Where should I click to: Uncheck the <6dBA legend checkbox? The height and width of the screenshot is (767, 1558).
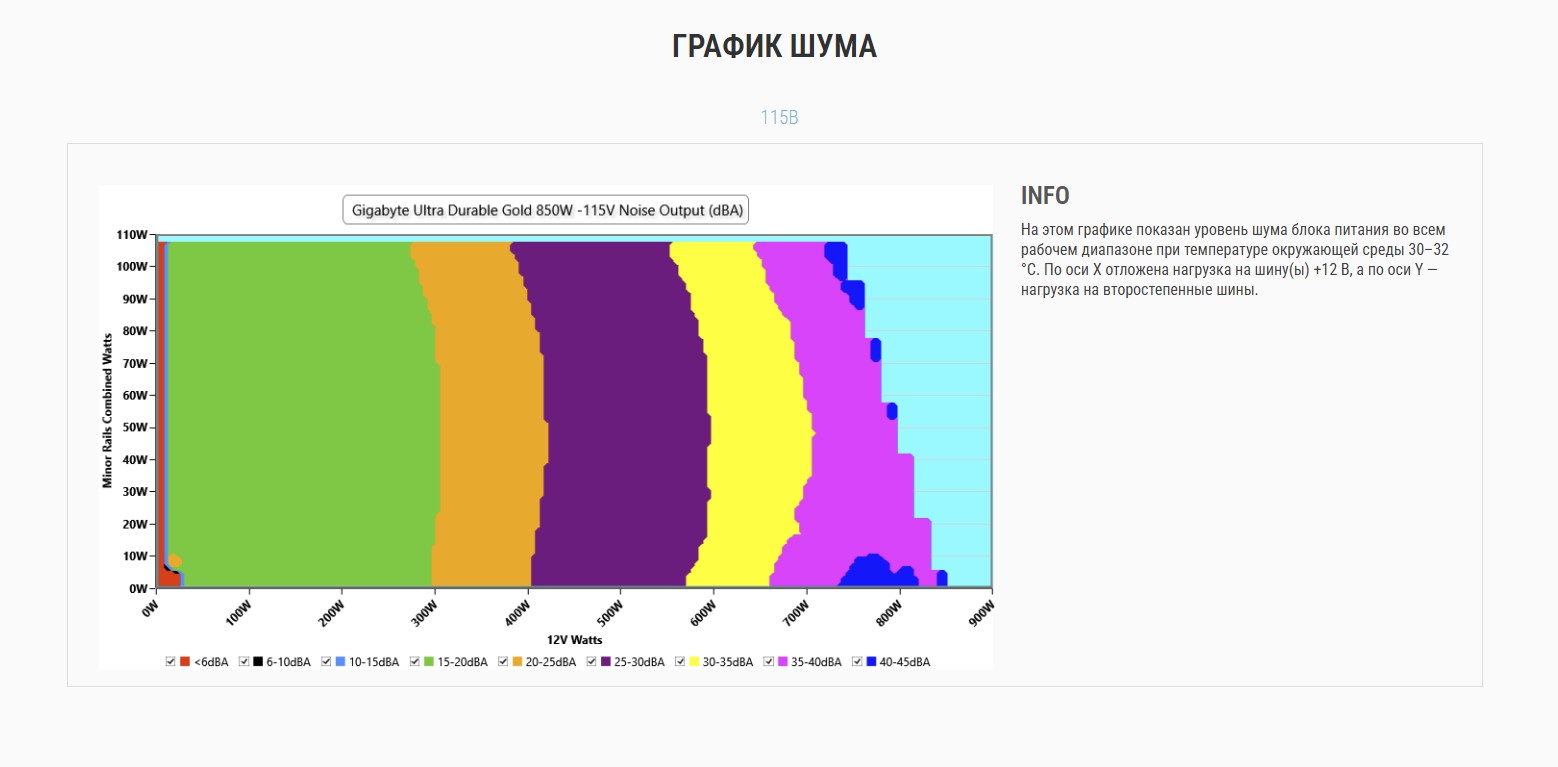pos(171,662)
